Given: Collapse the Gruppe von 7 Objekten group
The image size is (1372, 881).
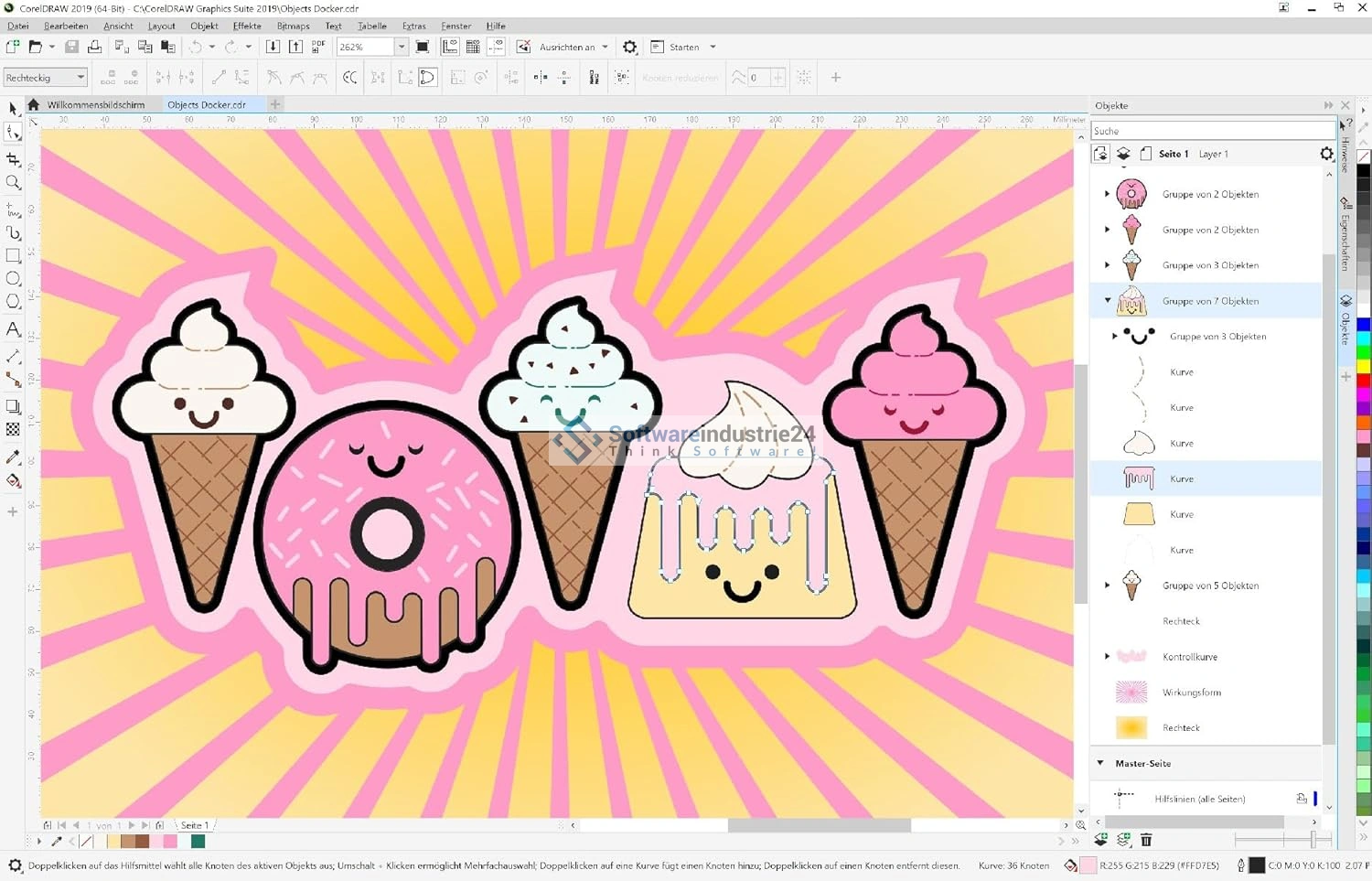Looking at the screenshot, I should coord(1108,300).
